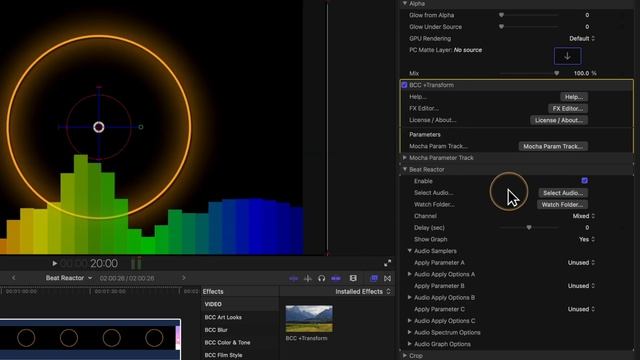Open GPU Rendering Default dropdown
This screenshot has height=360, width=640.
[x=582, y=38]
